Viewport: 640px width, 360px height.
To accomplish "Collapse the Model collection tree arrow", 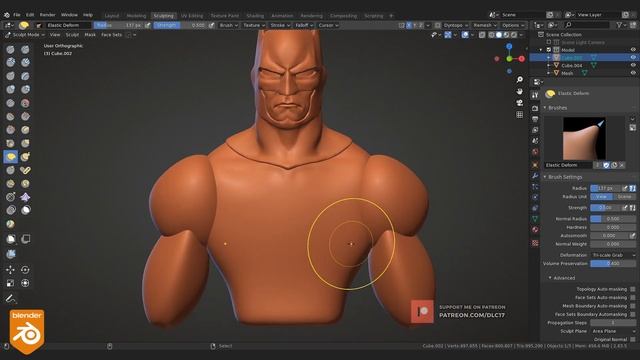I will click(542, 50).
